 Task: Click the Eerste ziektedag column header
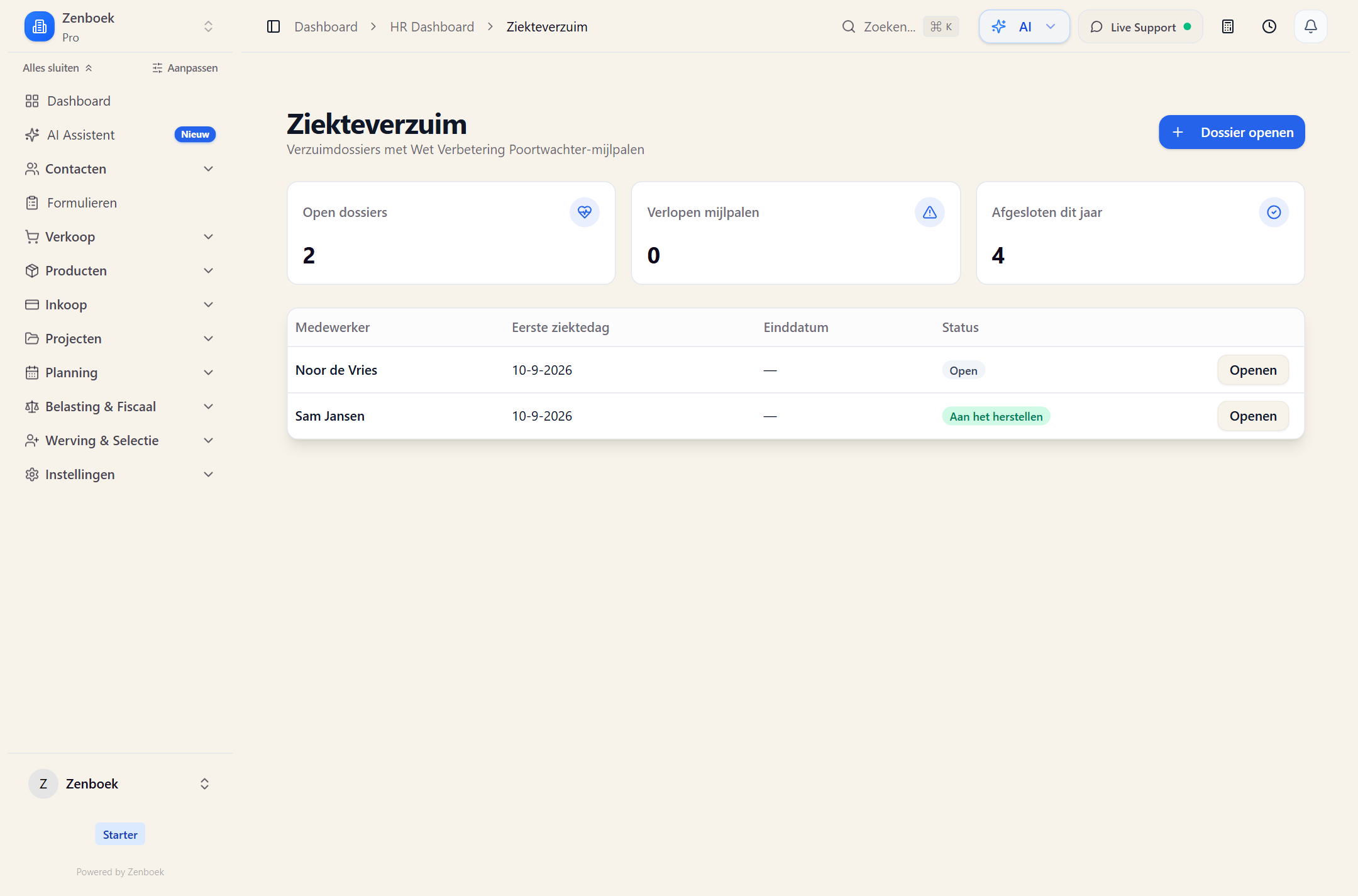560,328
